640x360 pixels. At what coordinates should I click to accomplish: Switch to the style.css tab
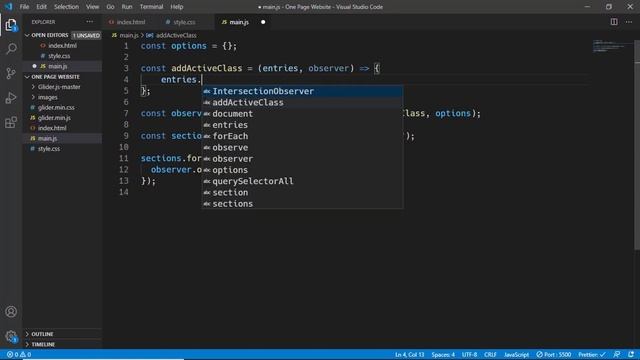tap(184, 22)
